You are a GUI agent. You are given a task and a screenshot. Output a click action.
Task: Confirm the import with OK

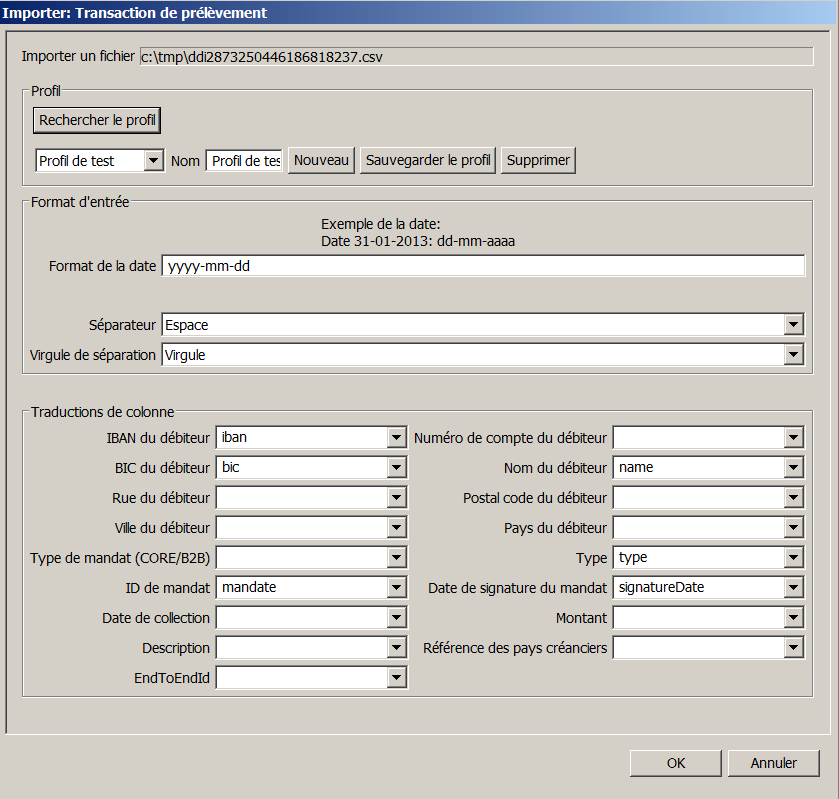point(676,763)
